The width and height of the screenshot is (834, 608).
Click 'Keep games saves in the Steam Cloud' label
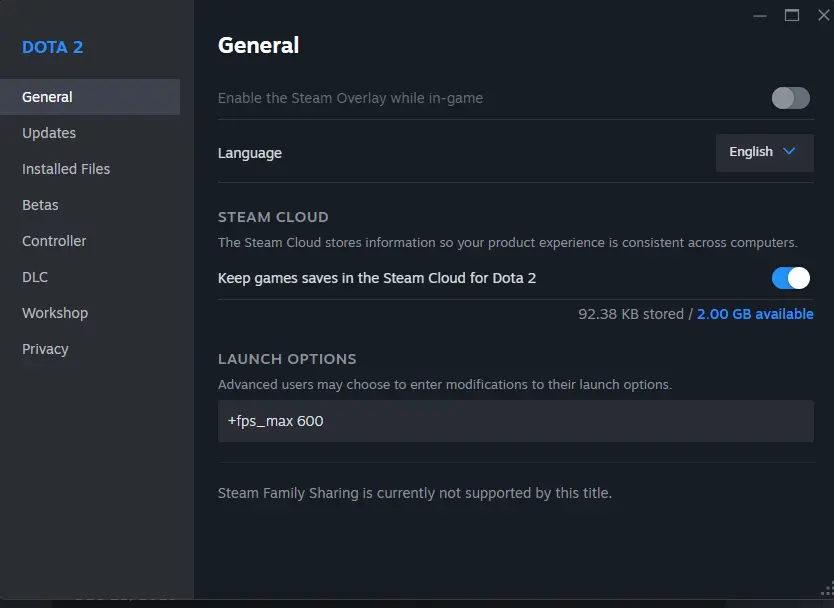click(377, 278)
